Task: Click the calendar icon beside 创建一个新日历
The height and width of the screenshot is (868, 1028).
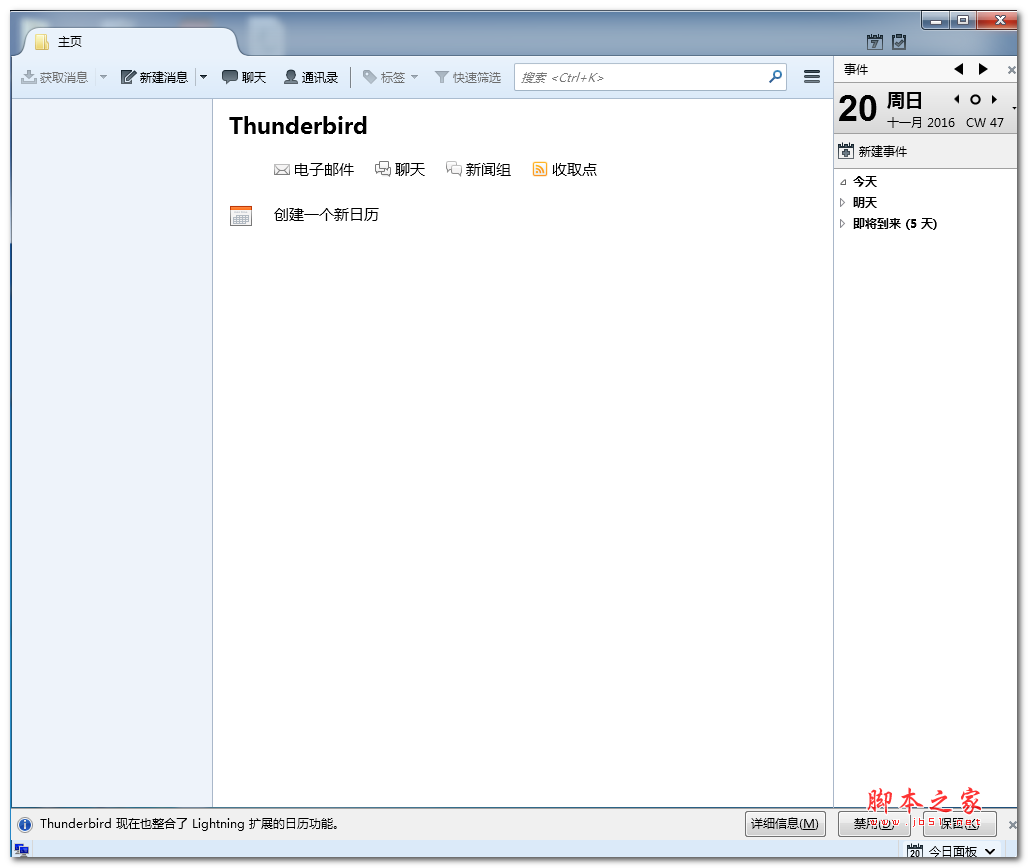Action: pos(241,216)
